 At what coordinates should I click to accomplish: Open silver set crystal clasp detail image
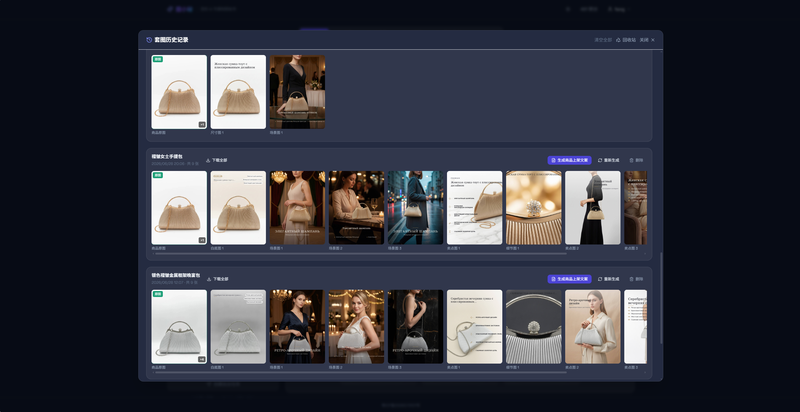(534, 326)
